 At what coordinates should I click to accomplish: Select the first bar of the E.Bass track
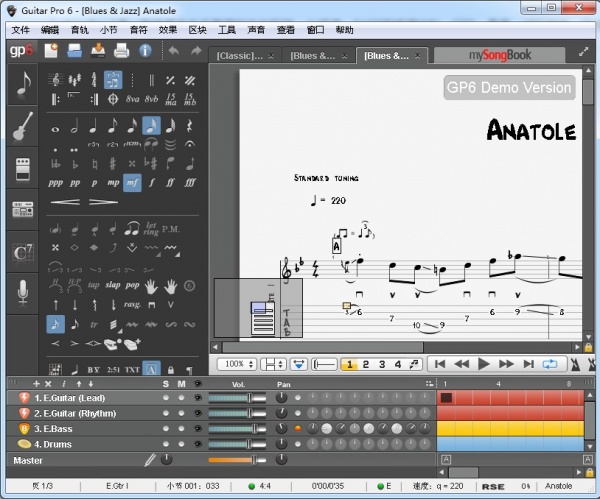coord(446,429)
